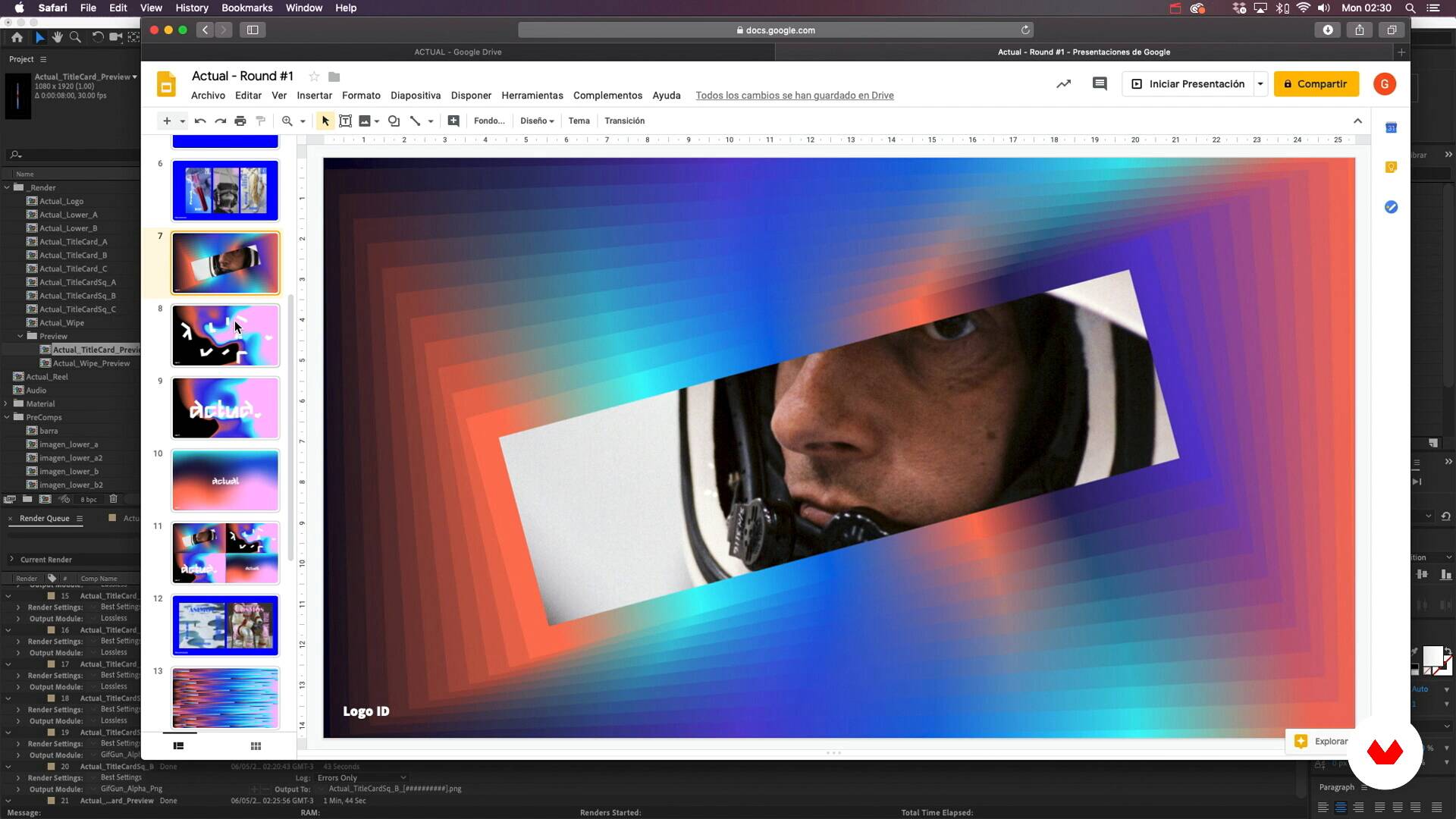Click Safari show tab overview icon

click(x=1392, y=30)
